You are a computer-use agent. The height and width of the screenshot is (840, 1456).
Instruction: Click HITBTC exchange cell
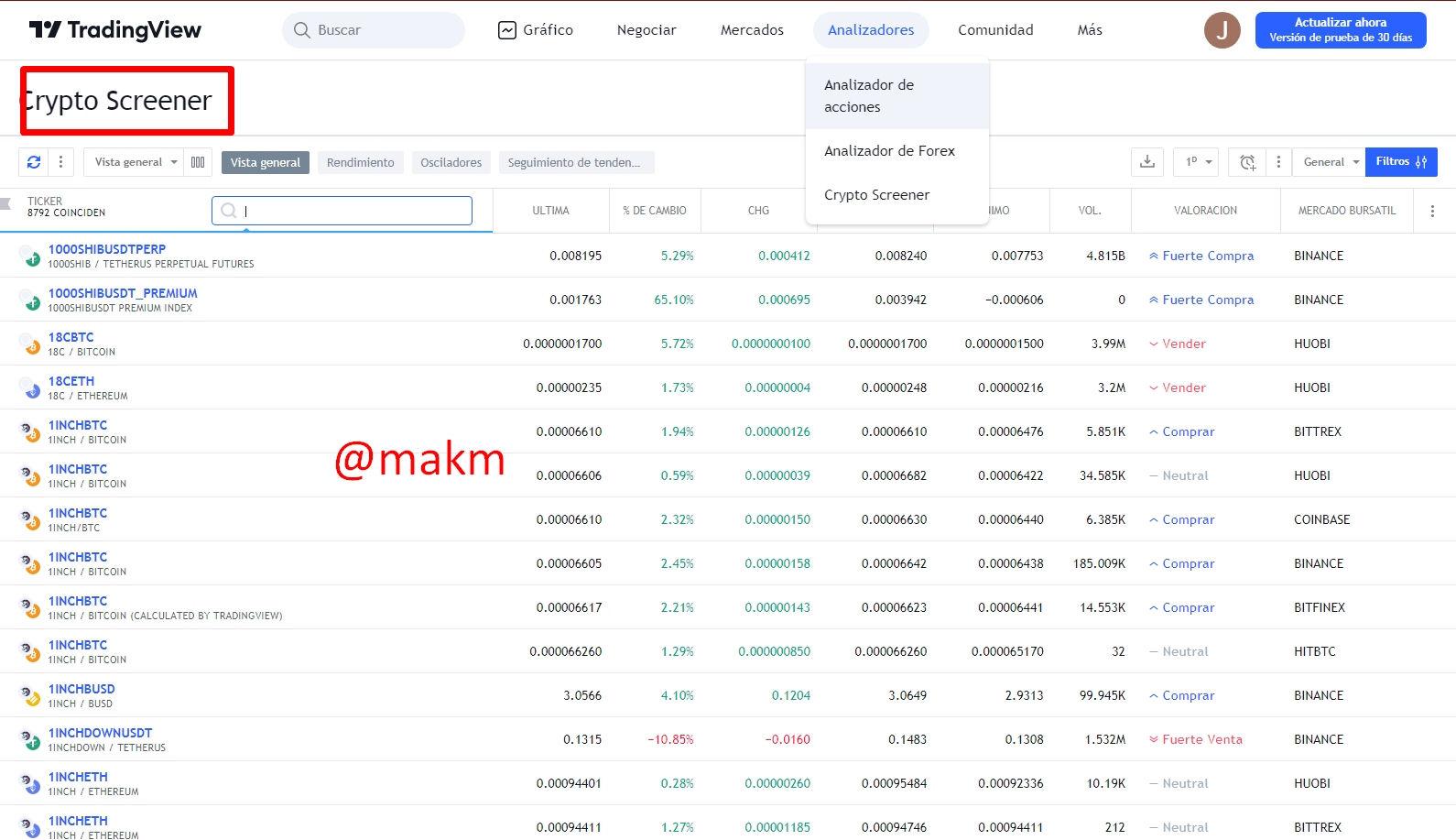coord(1315,651)
